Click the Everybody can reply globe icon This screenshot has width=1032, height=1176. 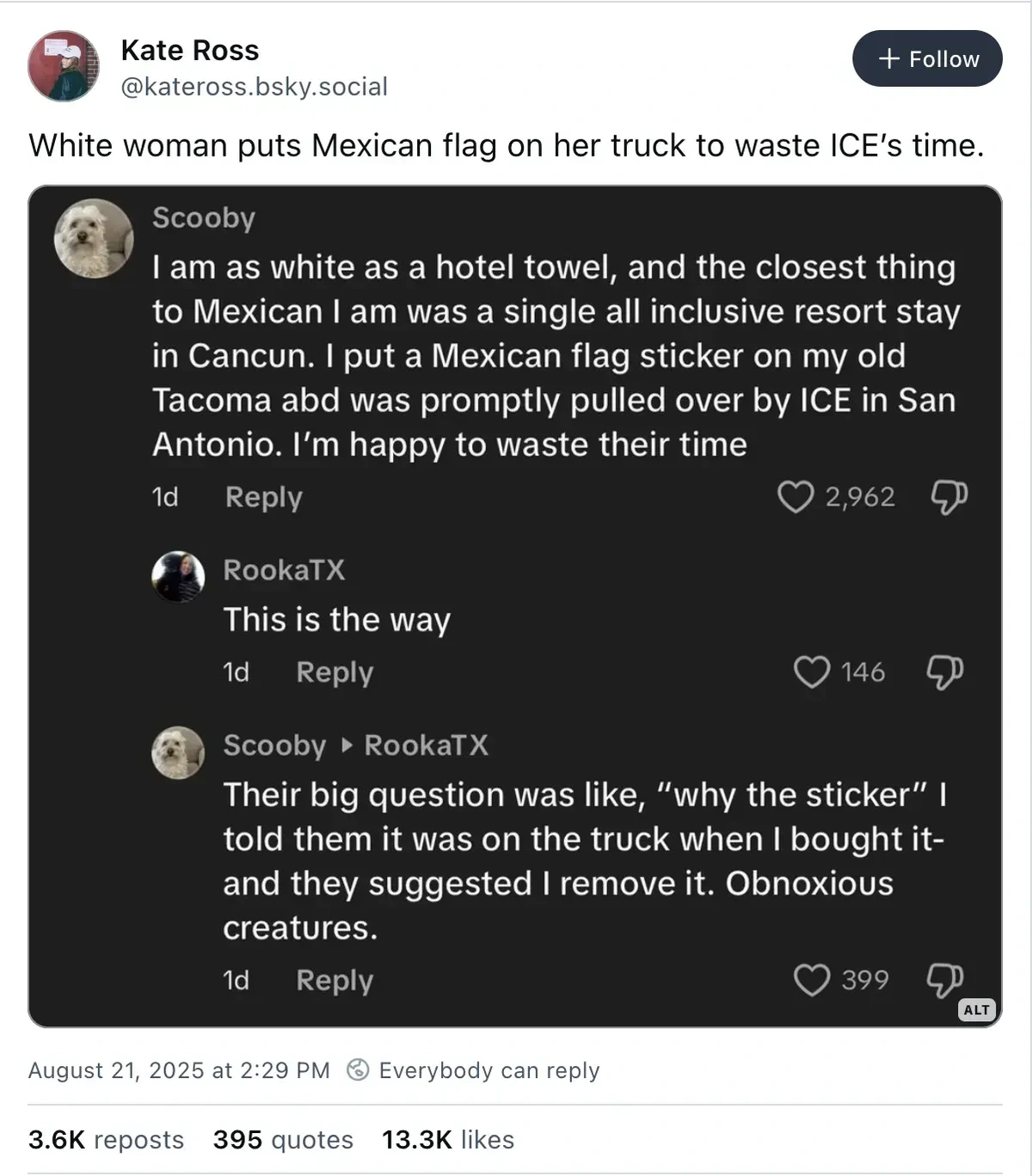point(358,1070)
